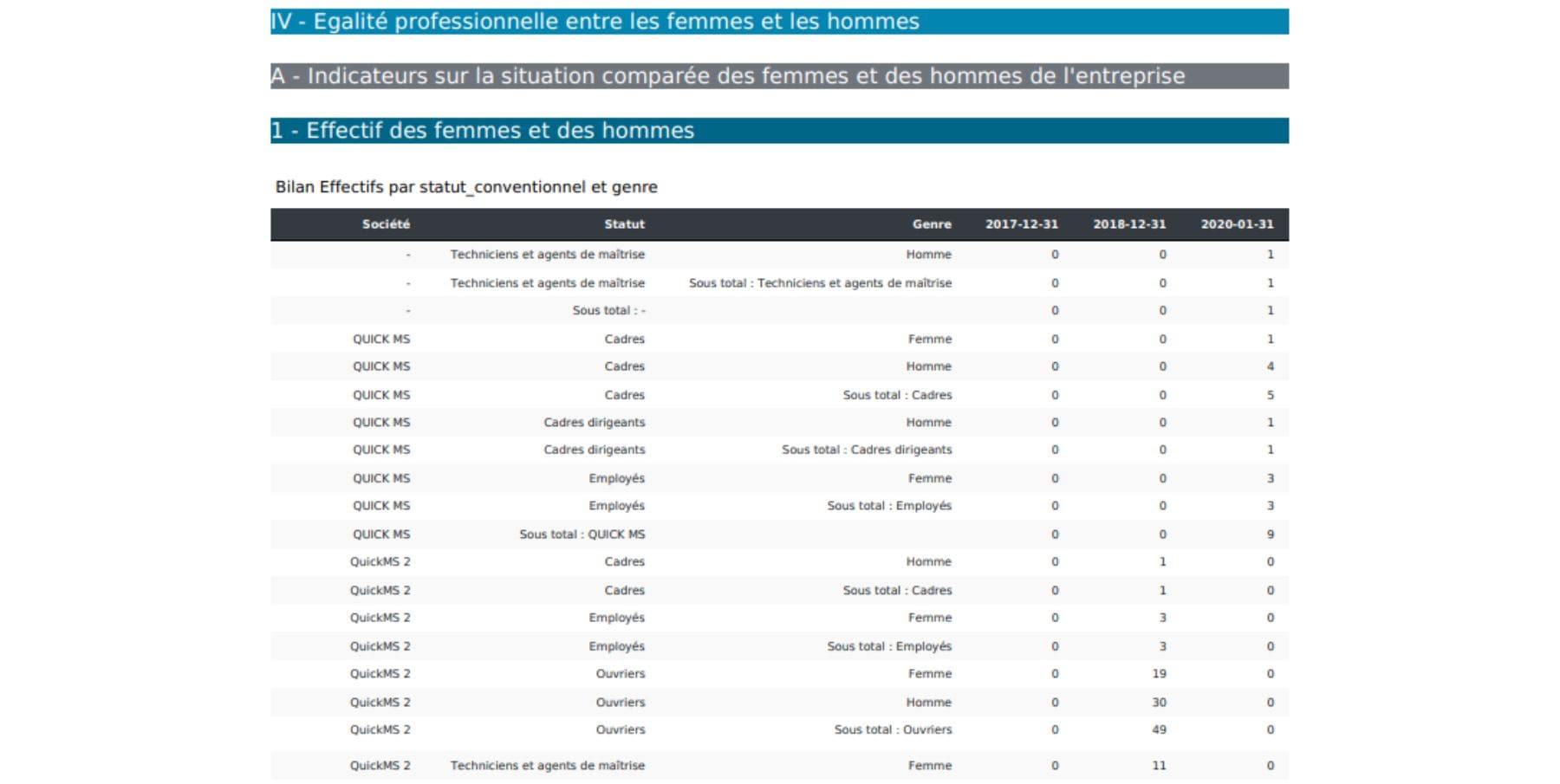Click 'Sous total : Employés' in QUICK MS row
This screenshot has height=784, width=1560.
(x=889, y=506)
